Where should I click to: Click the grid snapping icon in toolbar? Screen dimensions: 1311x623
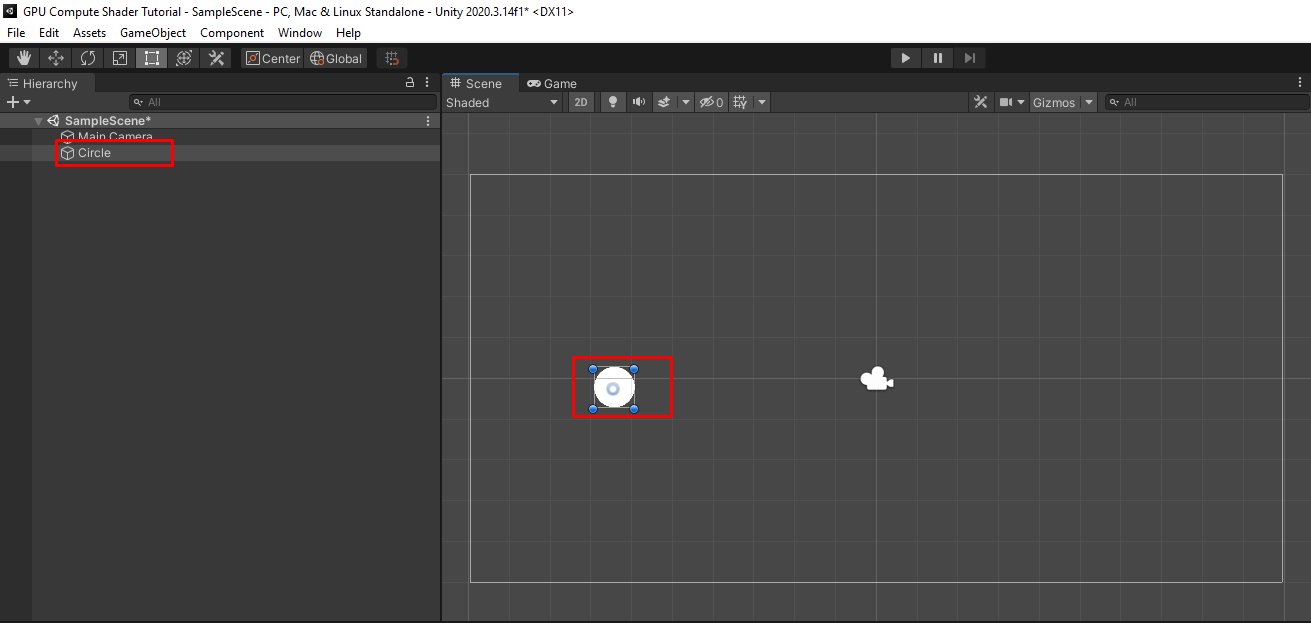pos(392,58)
